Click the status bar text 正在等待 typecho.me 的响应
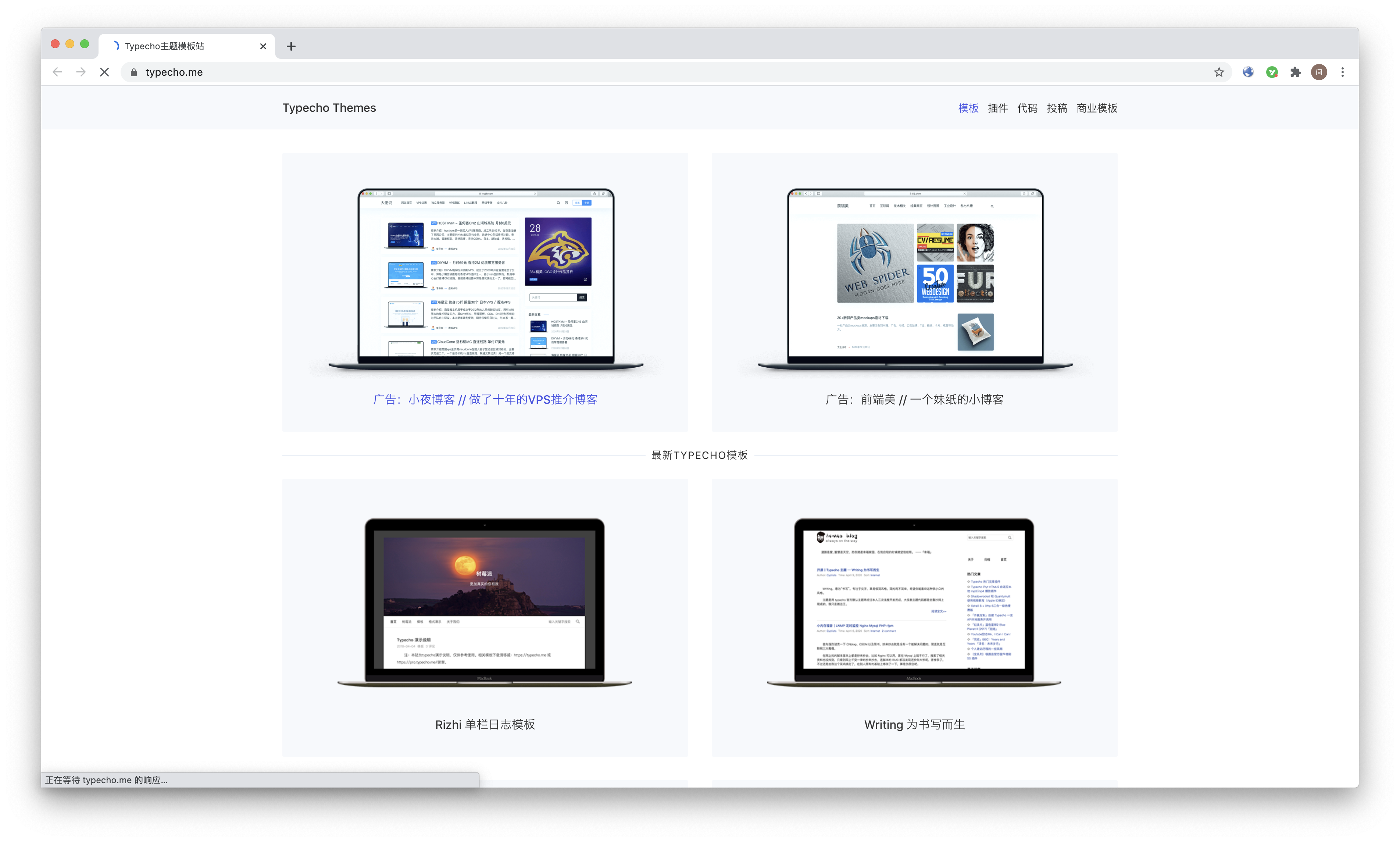 [106, 780]
